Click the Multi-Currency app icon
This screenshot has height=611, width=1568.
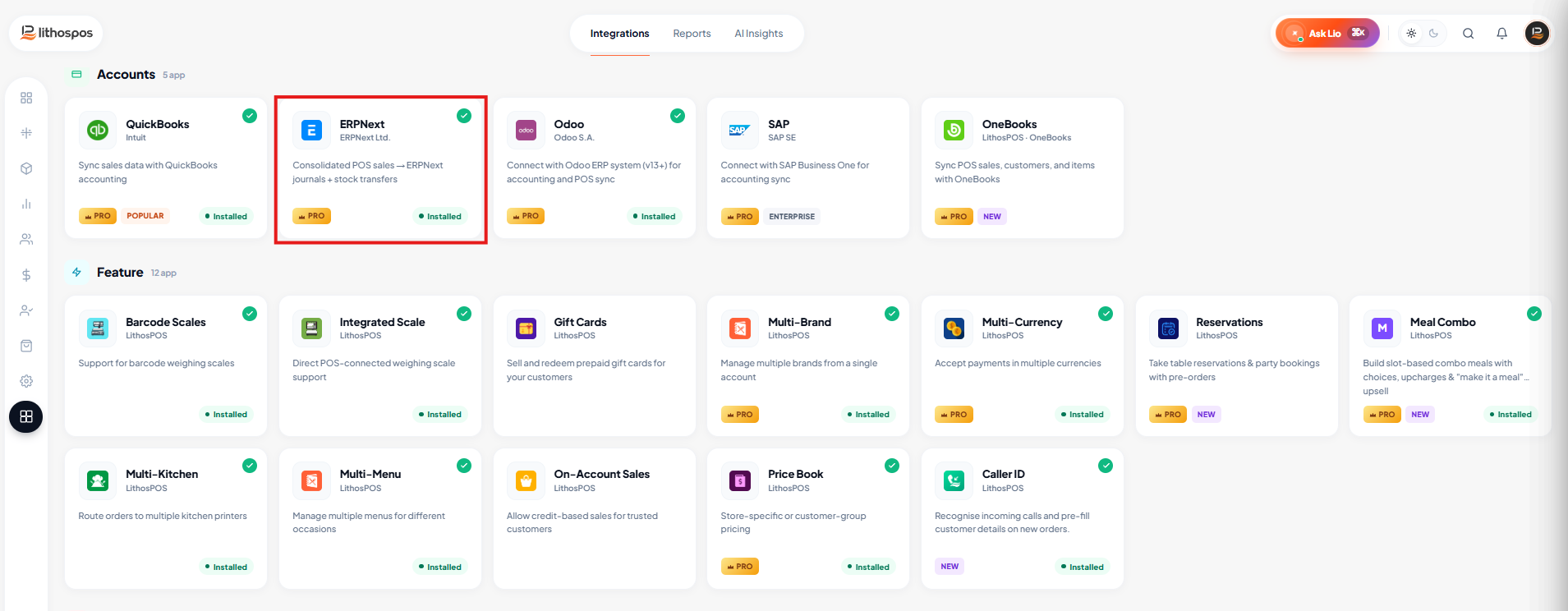(954, 328)
